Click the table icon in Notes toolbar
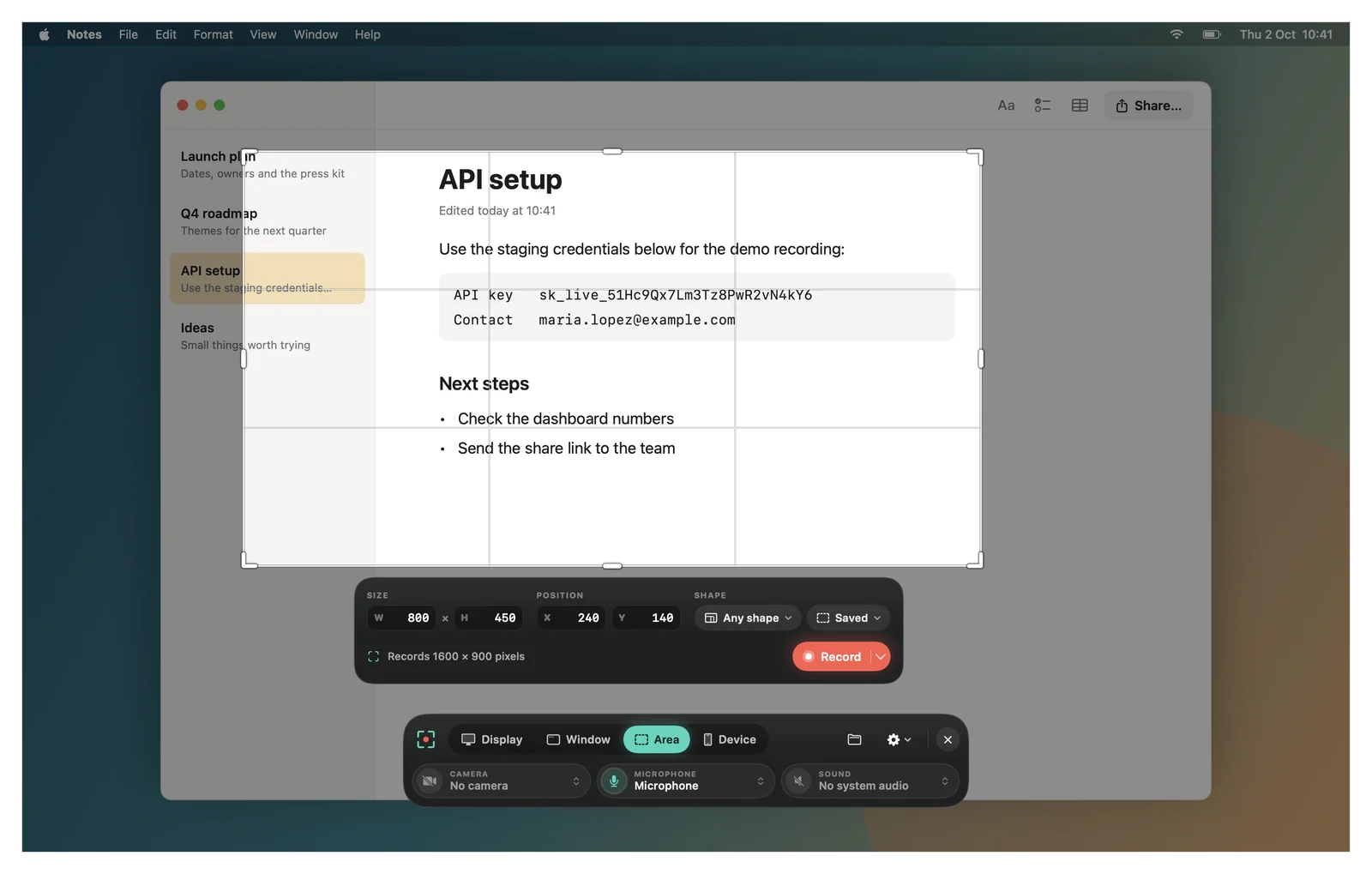Screen dimensions: 1372x874 point(1080,105)
